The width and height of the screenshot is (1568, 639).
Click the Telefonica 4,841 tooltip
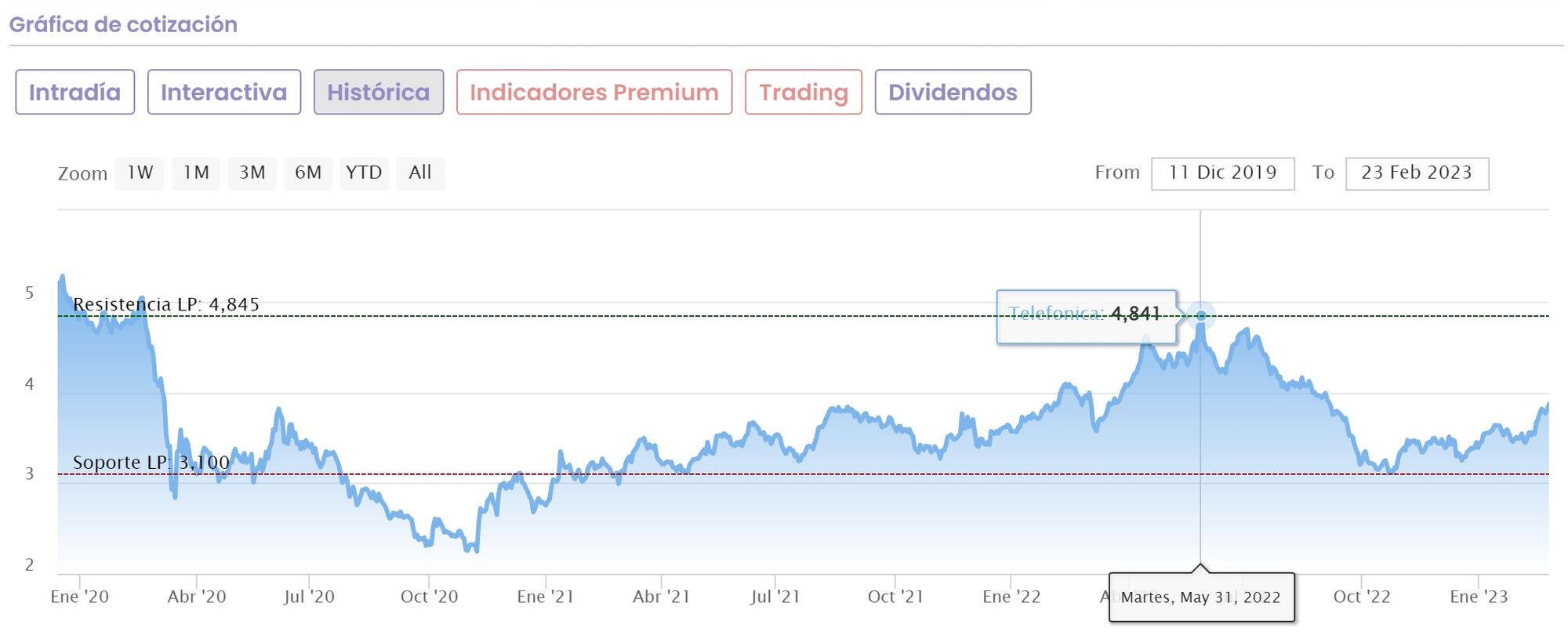(1086, 316)
